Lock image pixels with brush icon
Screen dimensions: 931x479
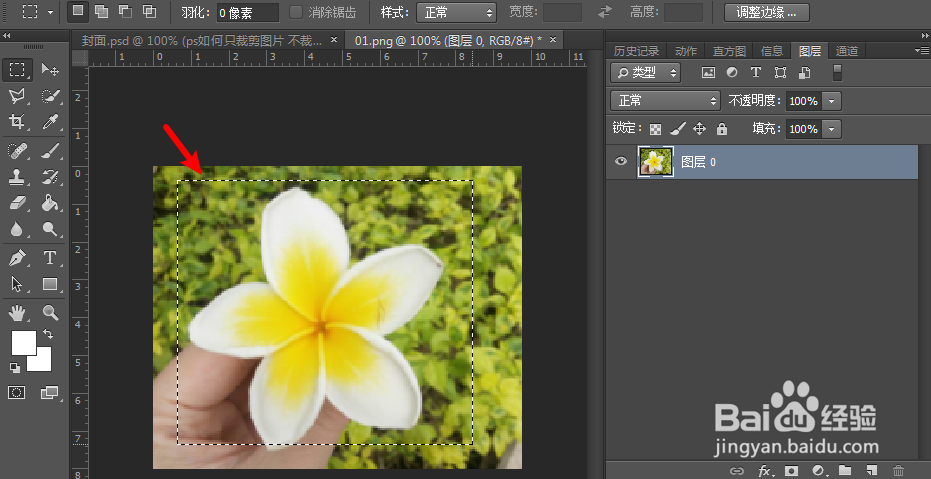pyautogui.click(x=677, y=129)
